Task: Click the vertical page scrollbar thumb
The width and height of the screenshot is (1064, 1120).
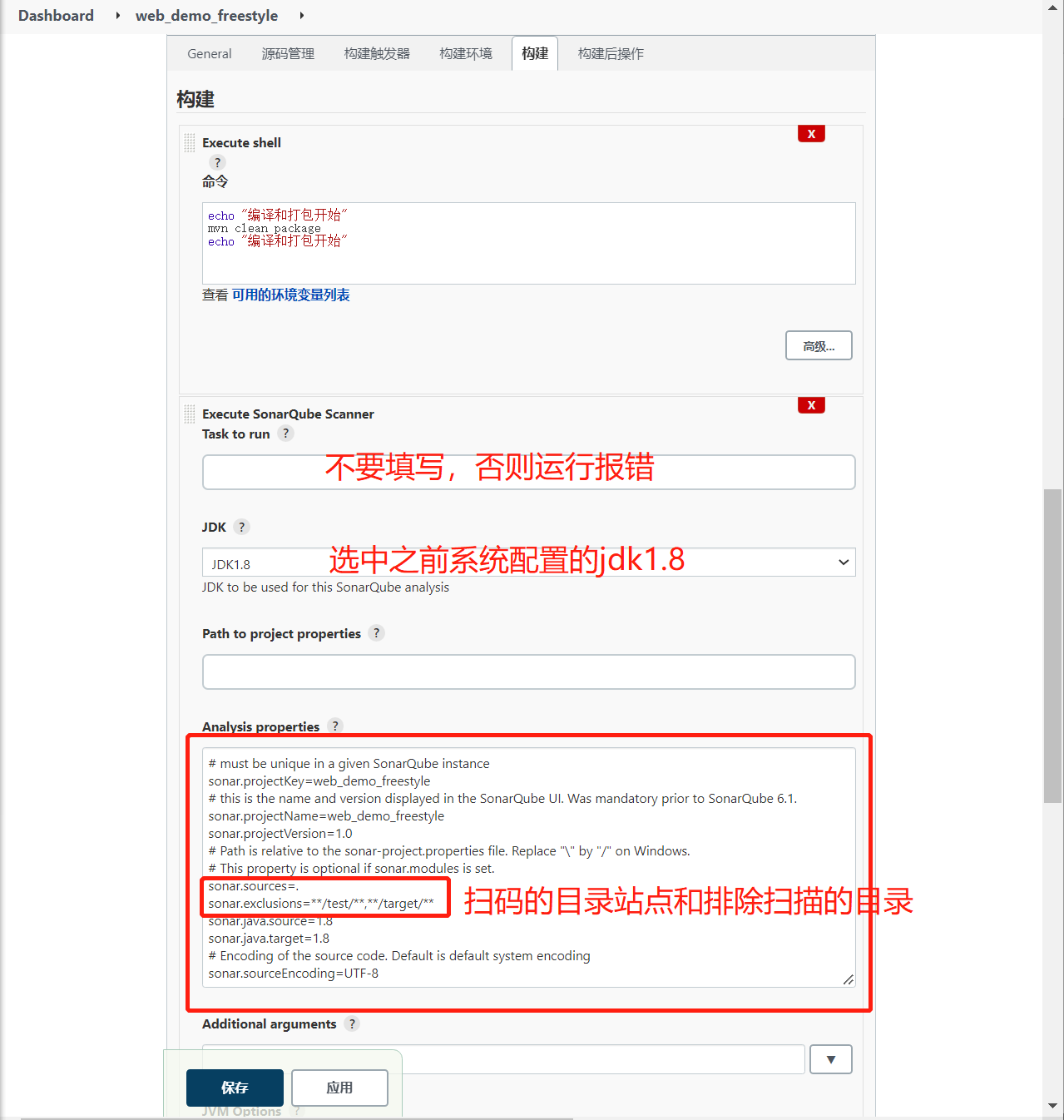Action: point(1053,646)
